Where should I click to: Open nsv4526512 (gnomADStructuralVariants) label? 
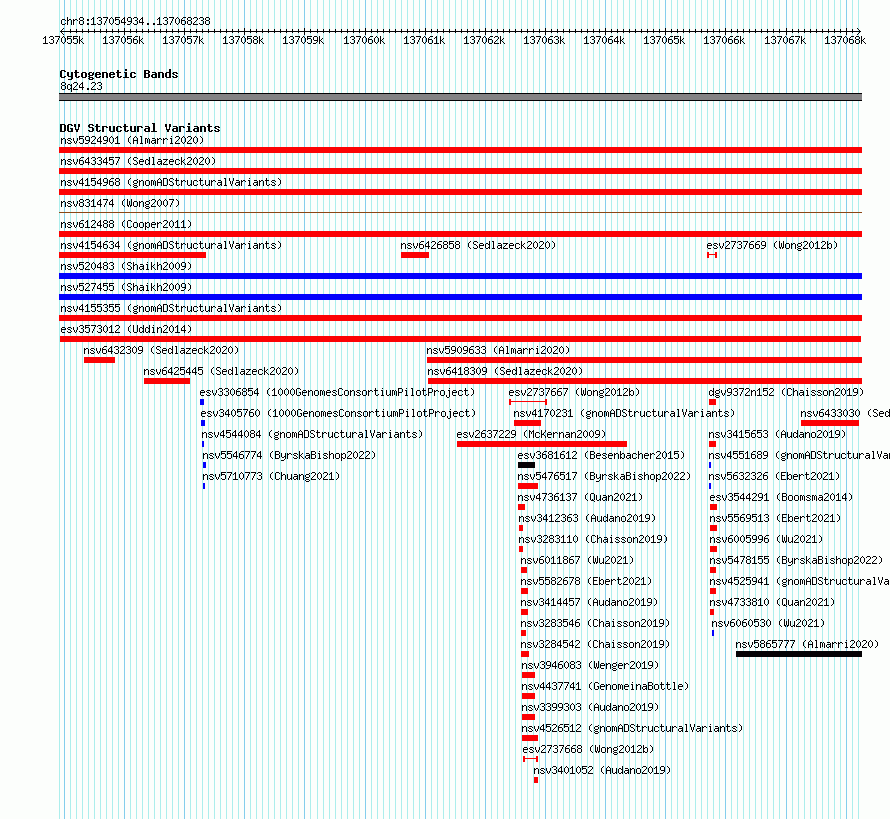(632, 728)
